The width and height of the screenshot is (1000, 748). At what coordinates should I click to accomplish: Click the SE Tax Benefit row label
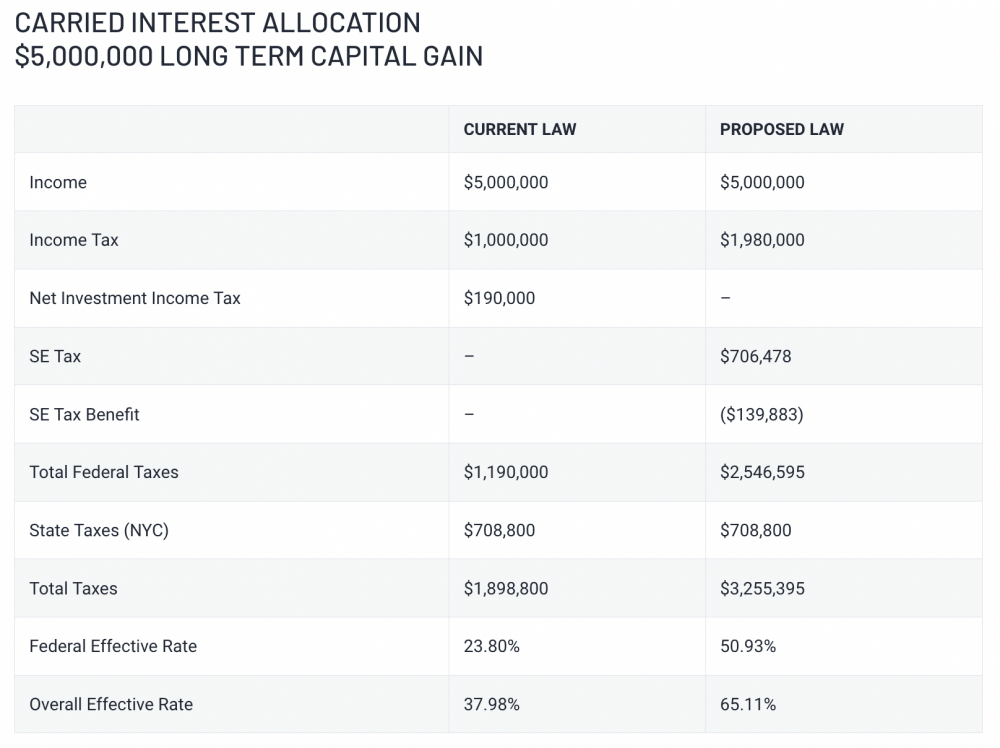[x=85, y=414]
